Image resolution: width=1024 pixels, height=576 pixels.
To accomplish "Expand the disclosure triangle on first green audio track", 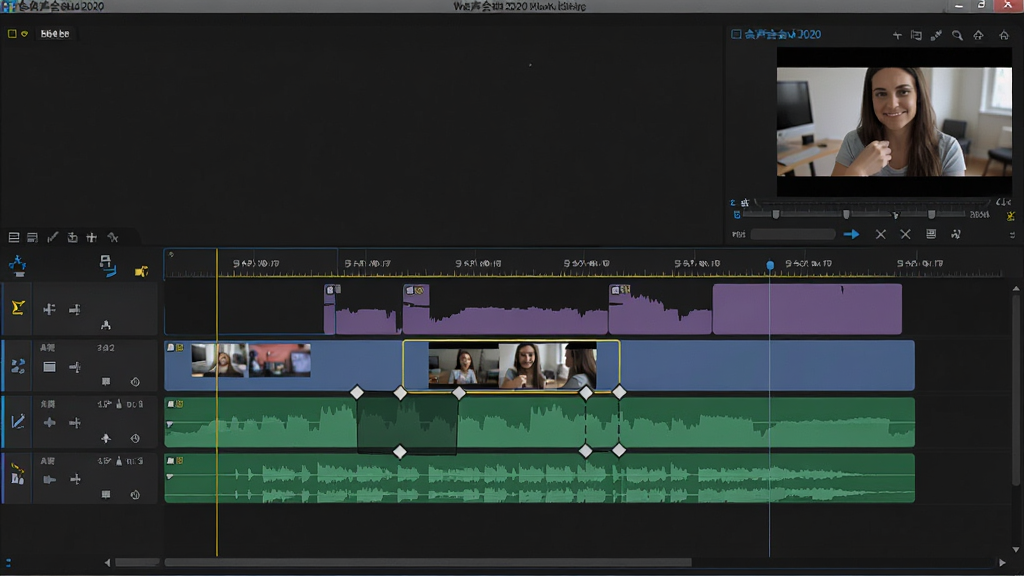I will [170, 424].
